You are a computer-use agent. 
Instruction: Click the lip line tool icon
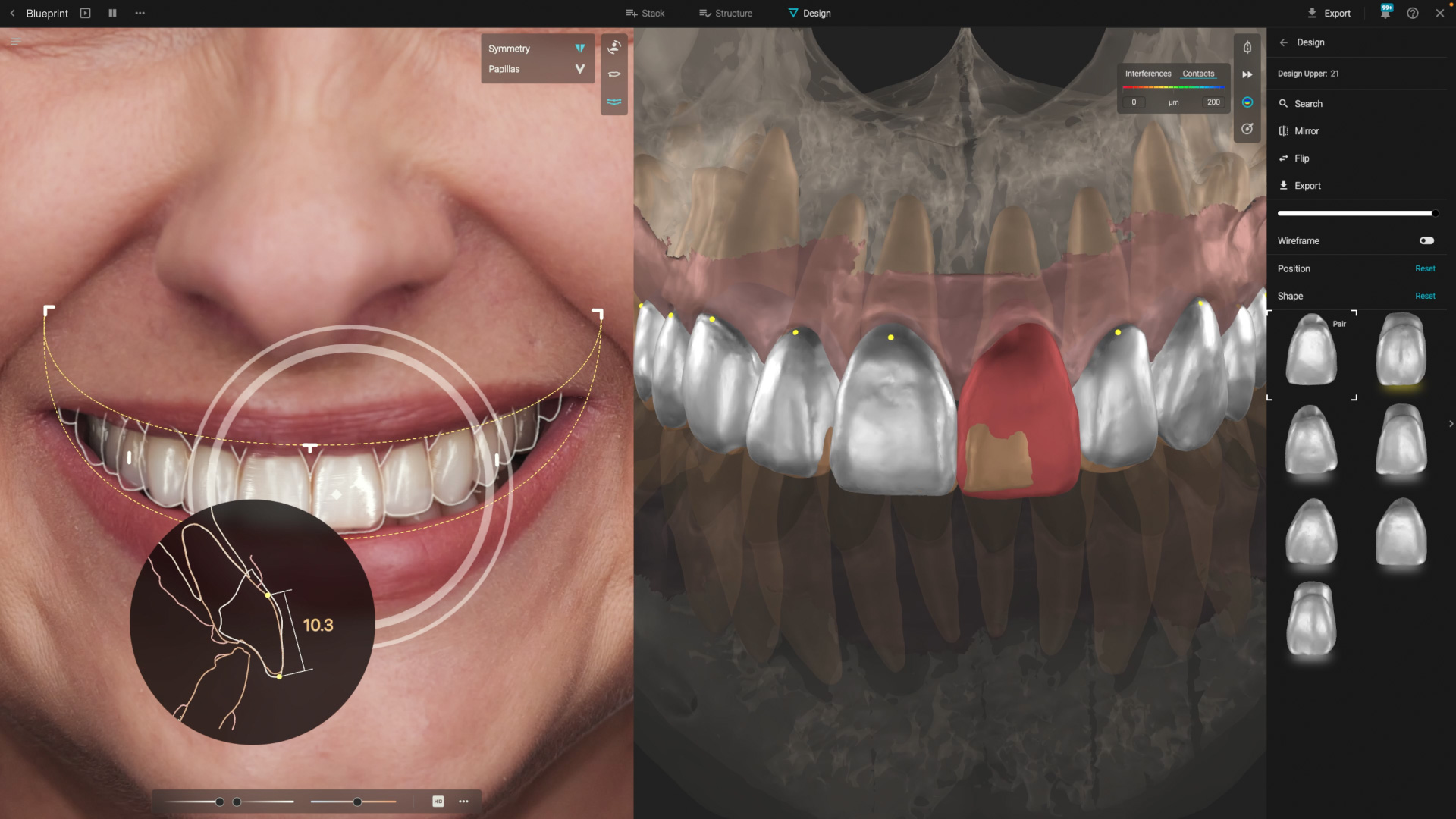[614, 74]
